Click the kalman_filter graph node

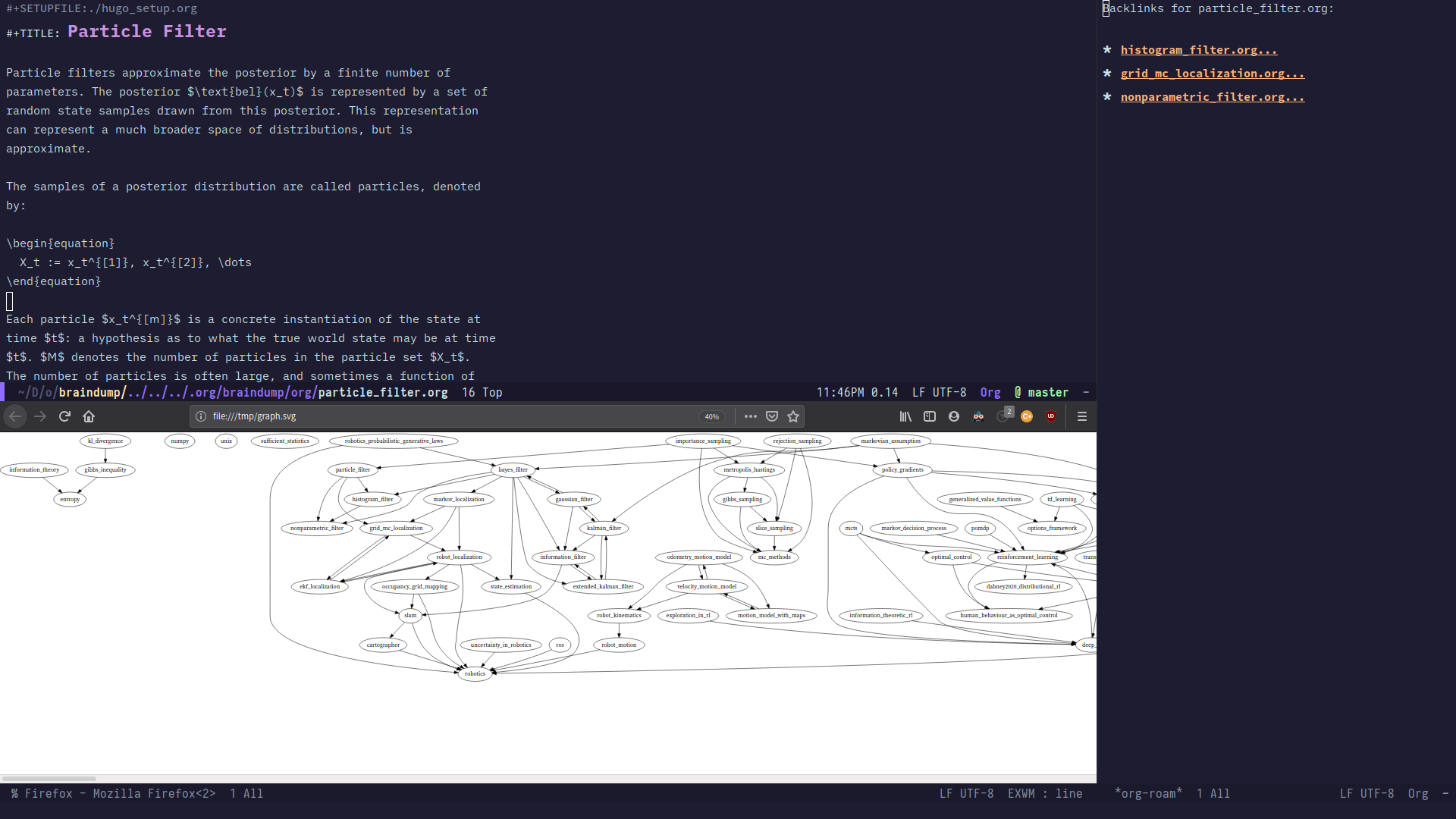pyautogui.click(x=604, y=529)
